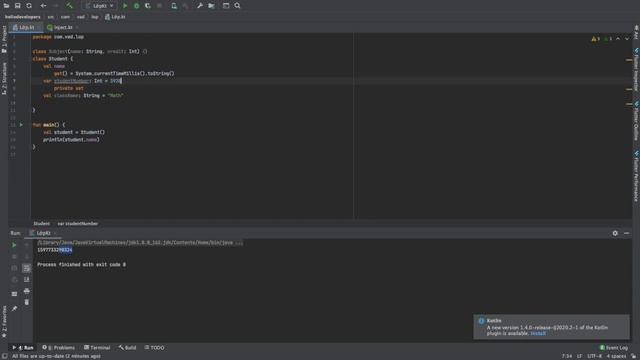Change the UTF-8 file encoding
640x360 pixels.
pyautogui.click(x=594, y=356)
